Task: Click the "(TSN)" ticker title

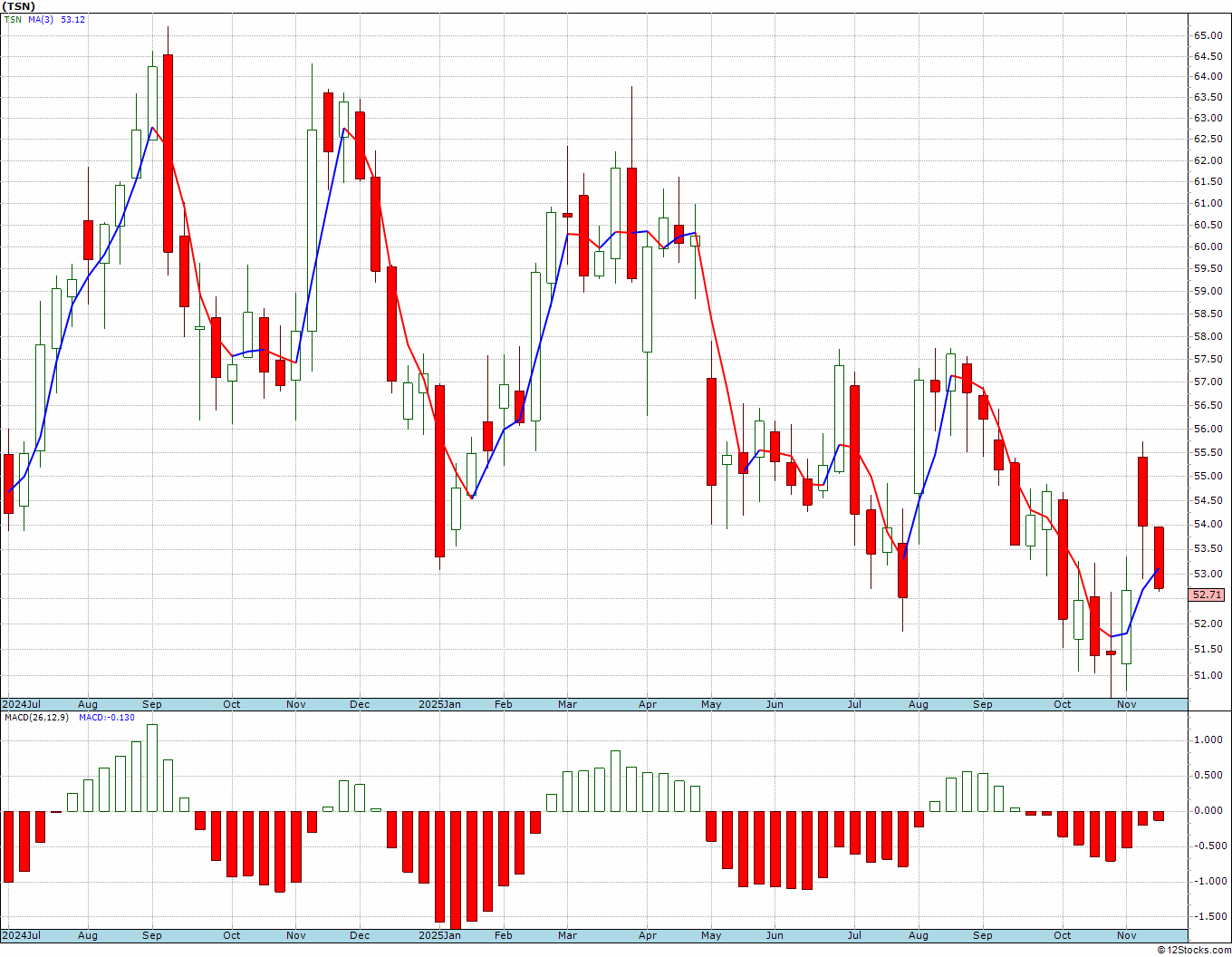Action: coord(18,6)
